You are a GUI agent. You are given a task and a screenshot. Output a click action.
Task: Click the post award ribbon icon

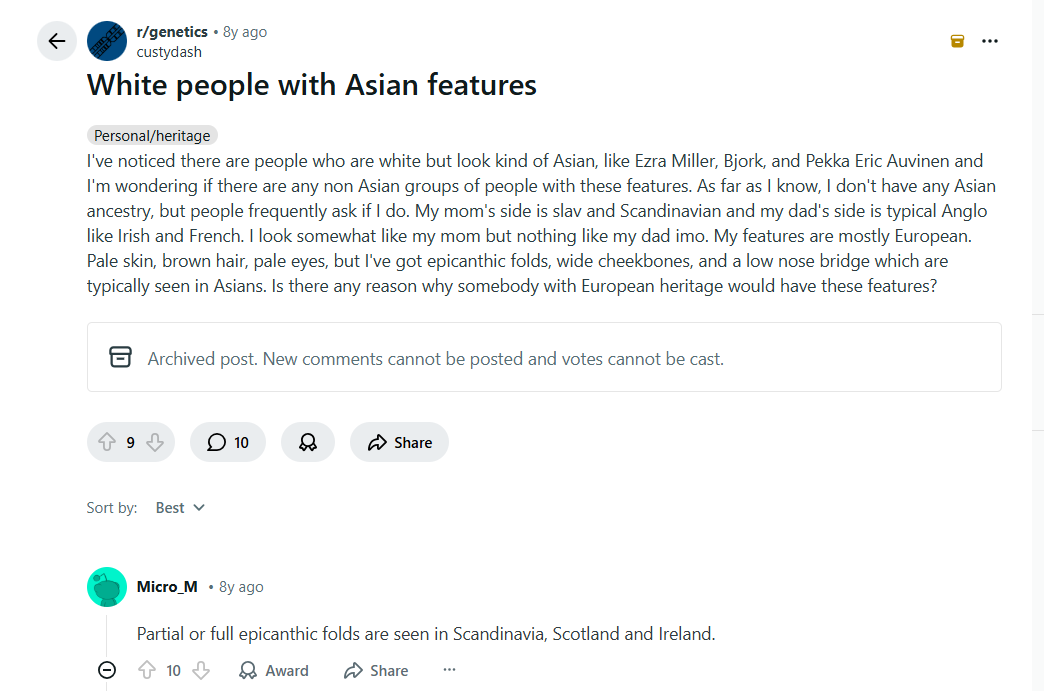[x=308, y=442]
